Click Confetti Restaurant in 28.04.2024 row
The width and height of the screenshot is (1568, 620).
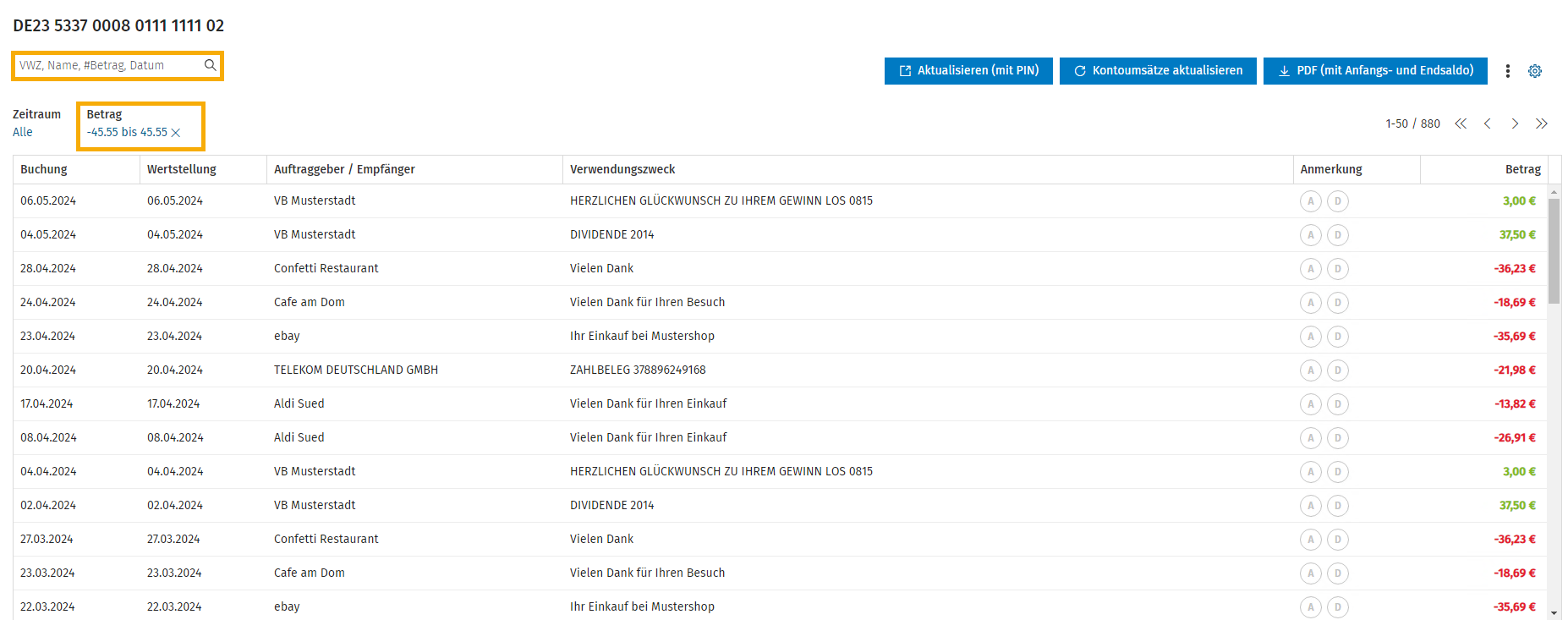tap(326, 269)
